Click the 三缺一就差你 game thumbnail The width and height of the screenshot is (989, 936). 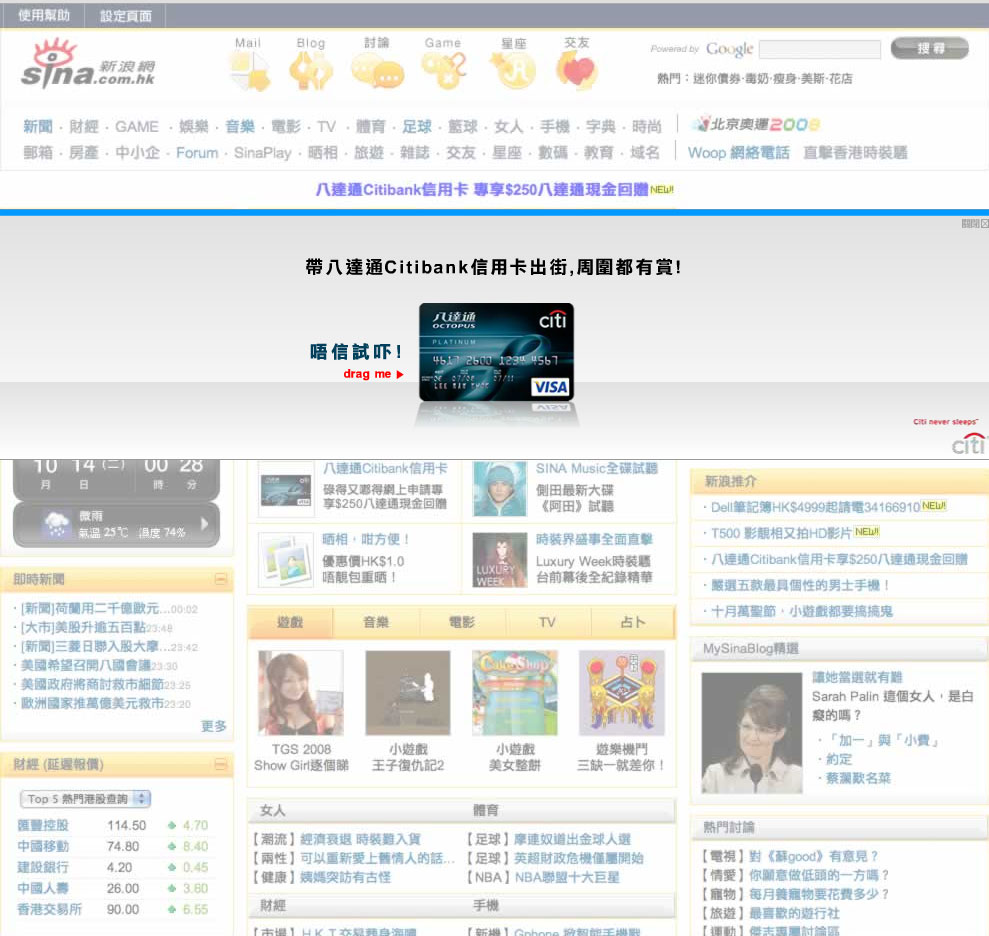pyautogui.click(x=622, y=693)
